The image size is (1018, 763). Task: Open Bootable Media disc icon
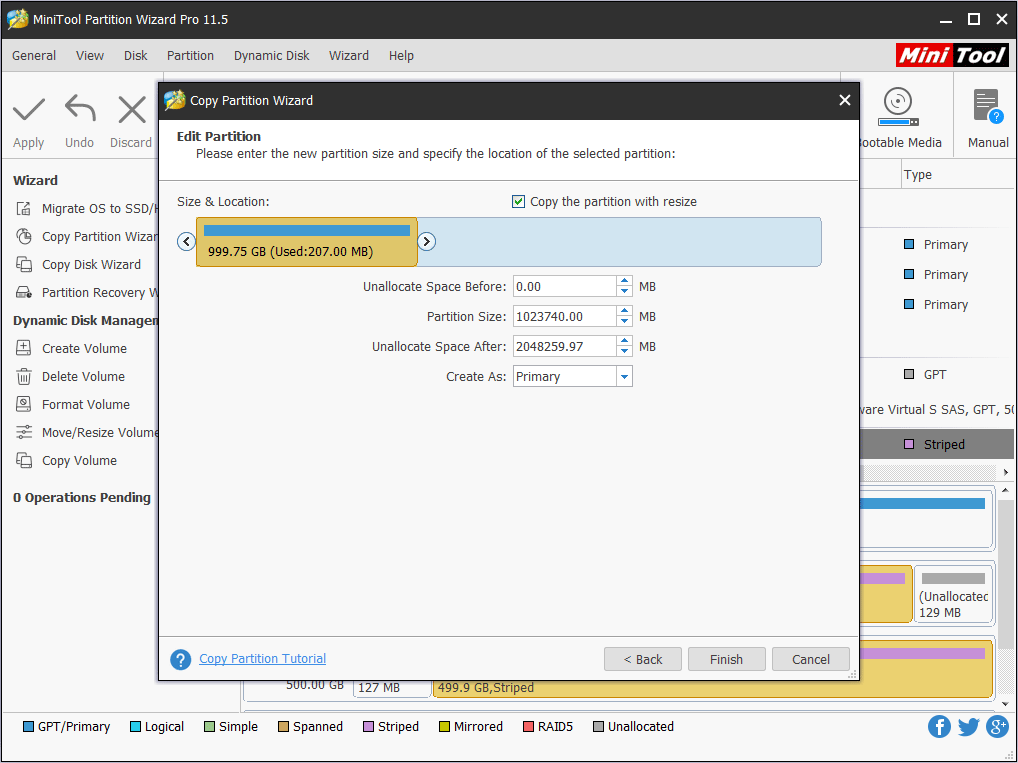[x=898, y=107]
